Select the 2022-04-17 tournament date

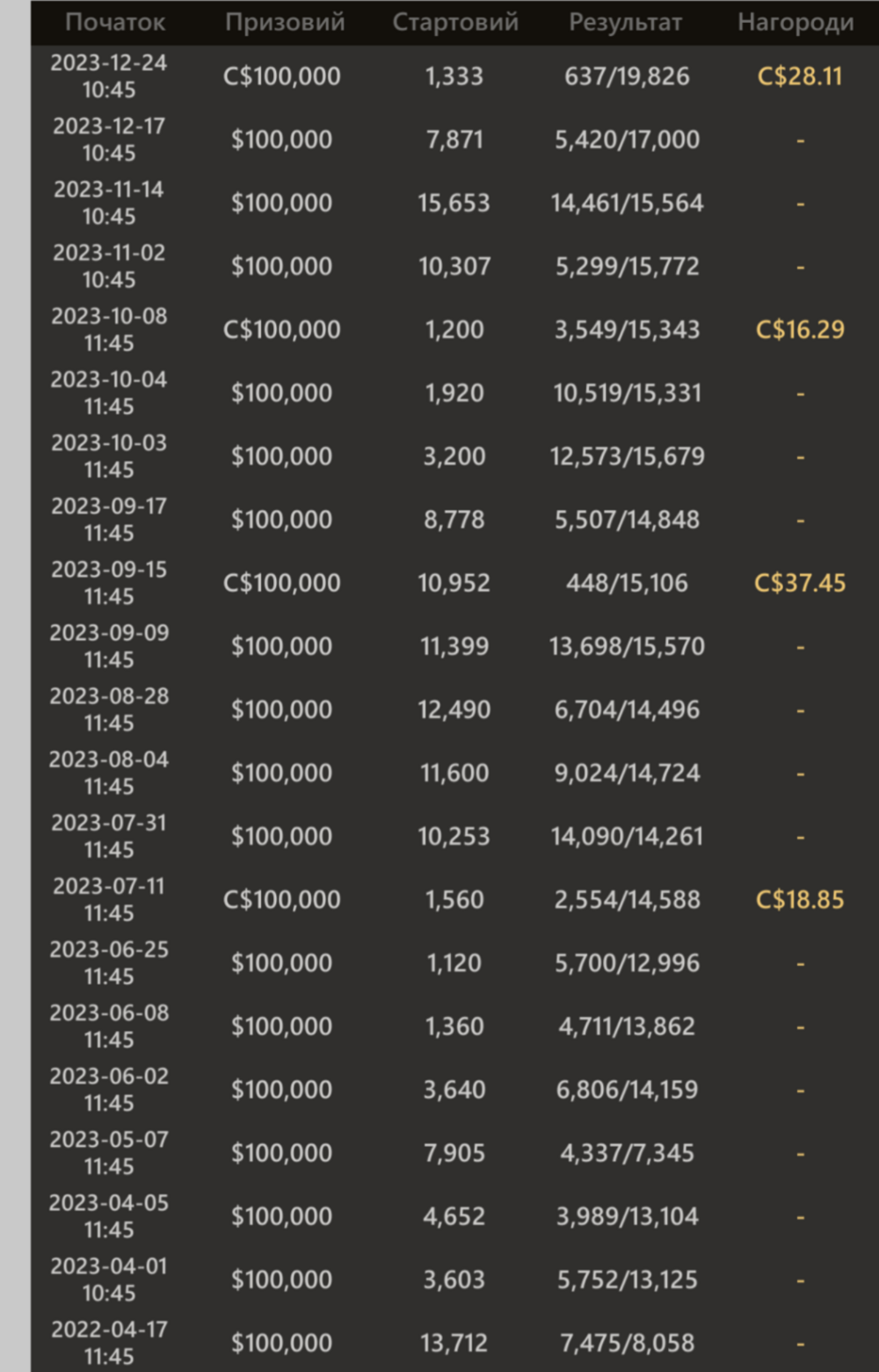tap(109, 1342)
